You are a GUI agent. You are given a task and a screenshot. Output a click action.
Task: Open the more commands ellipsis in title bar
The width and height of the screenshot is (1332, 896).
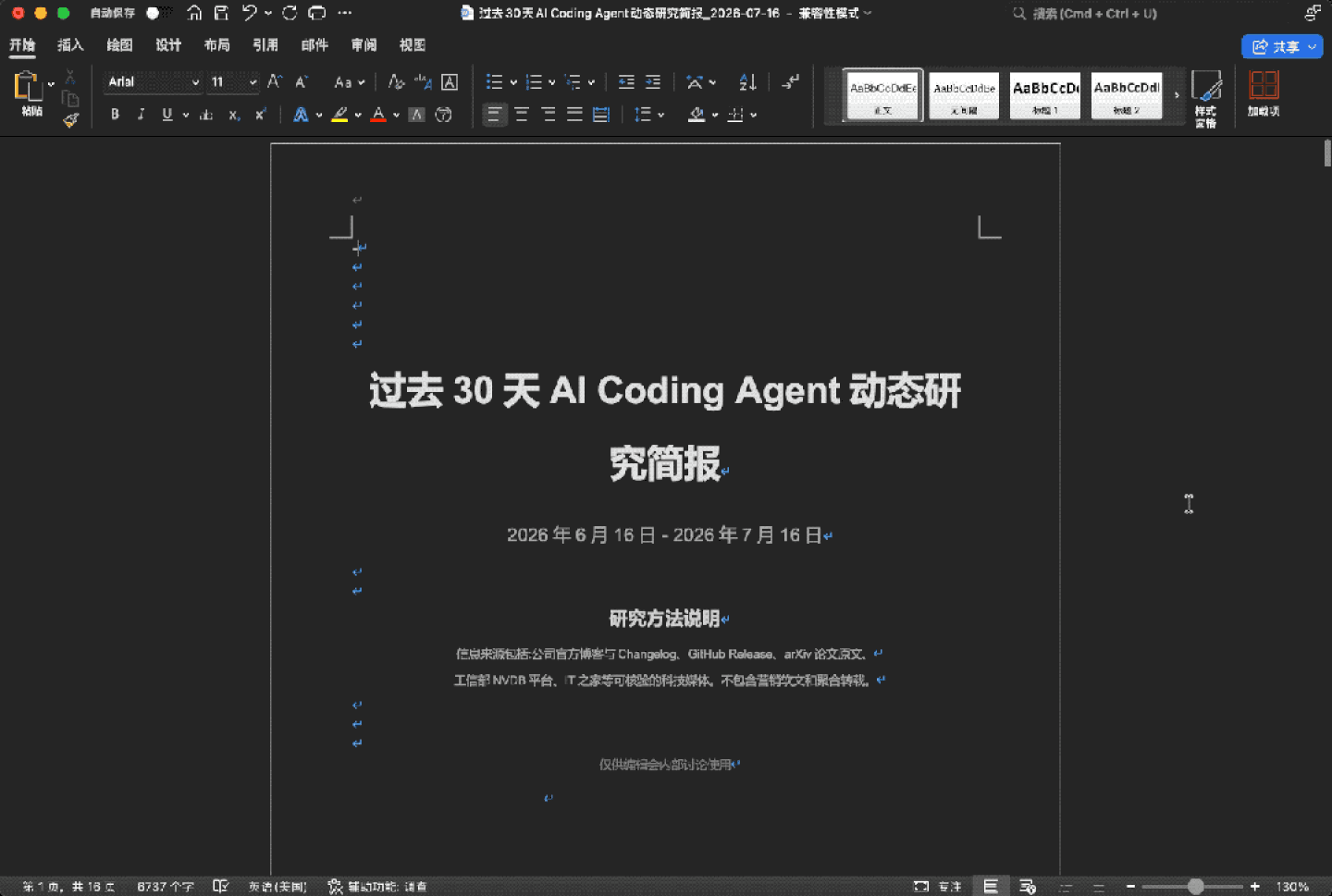click(x=345, y=13)
